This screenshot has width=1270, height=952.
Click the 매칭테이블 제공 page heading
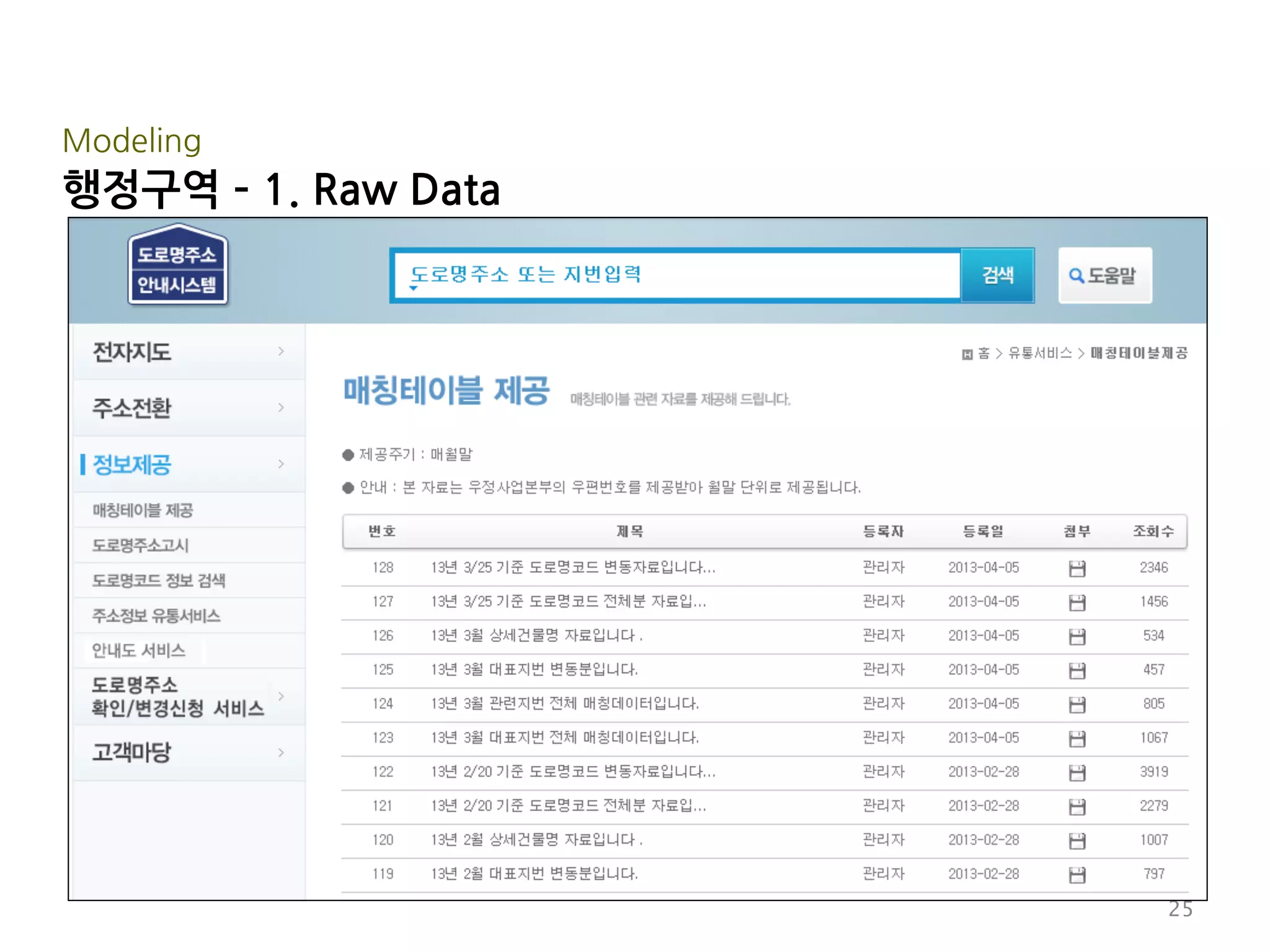pyautogui.click(x=446, y=391)
